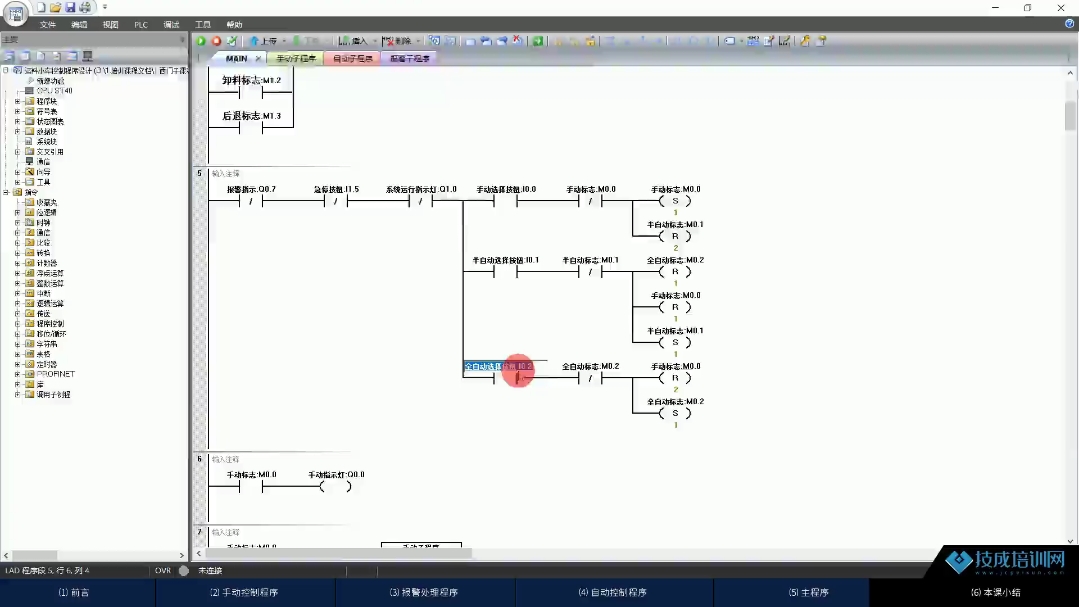1079x607 pixels.
Task: Close the MAIN tab
Action: coord(258,58)
